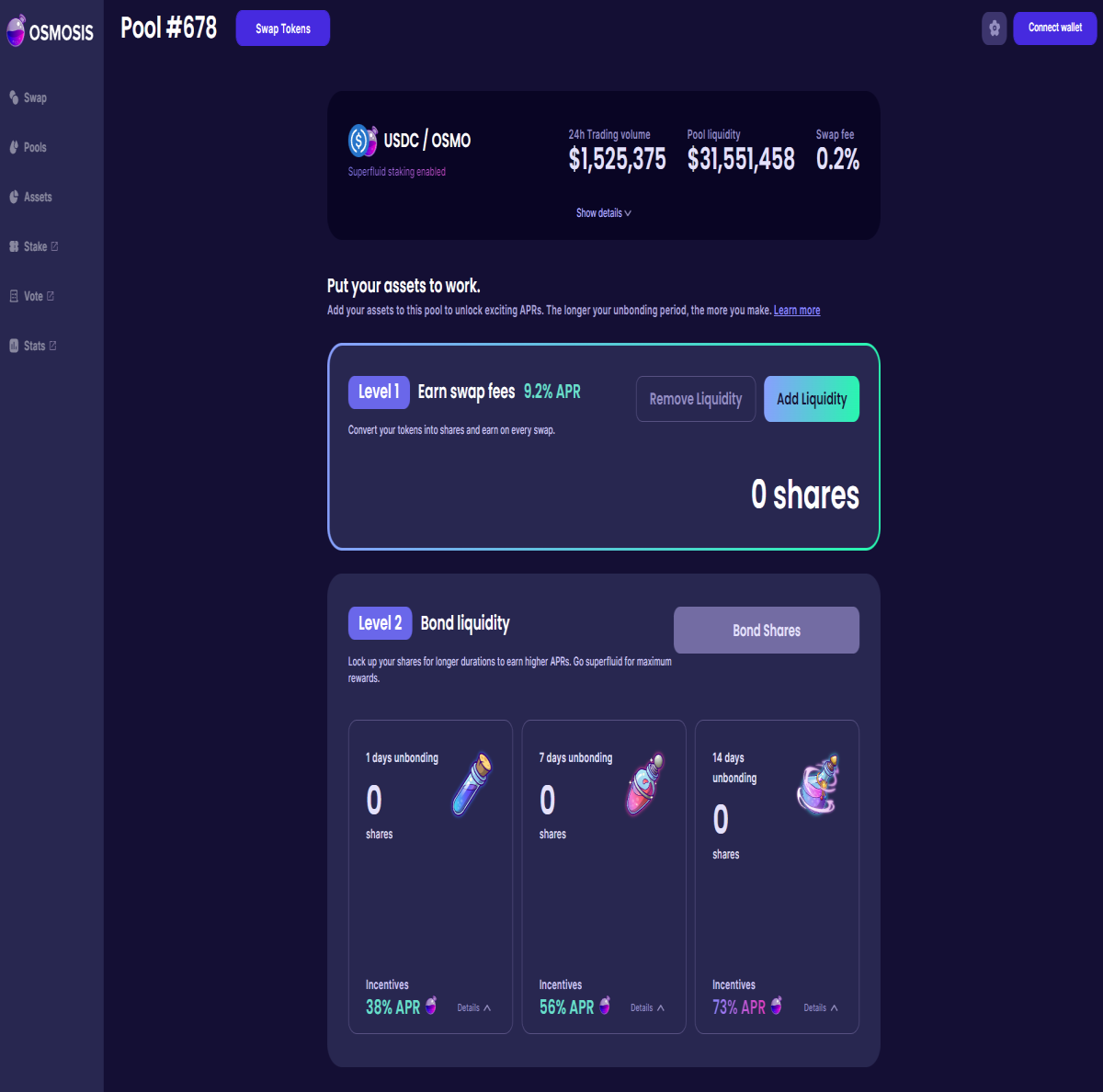Click the 0.2% swap fee value
Viewport: 1103px width, 1092px height.
coord(837,160)
